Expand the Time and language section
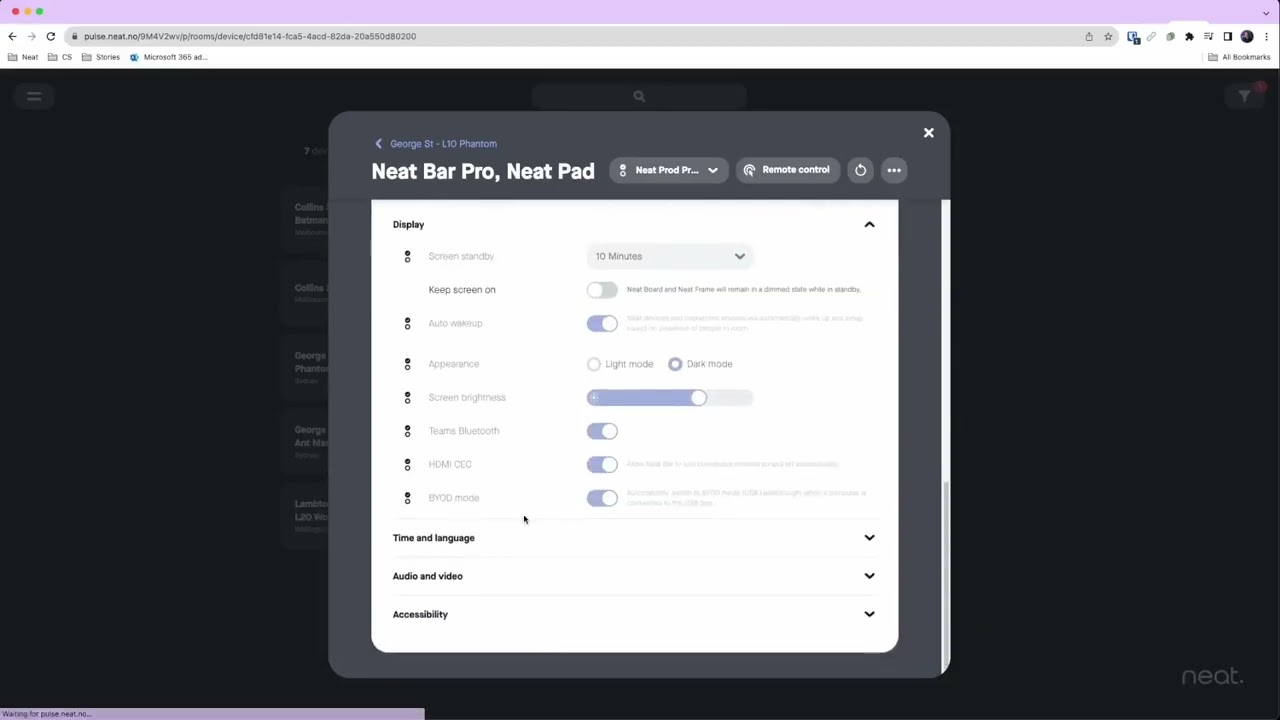The image size is (1280, 720). point(634,538)
